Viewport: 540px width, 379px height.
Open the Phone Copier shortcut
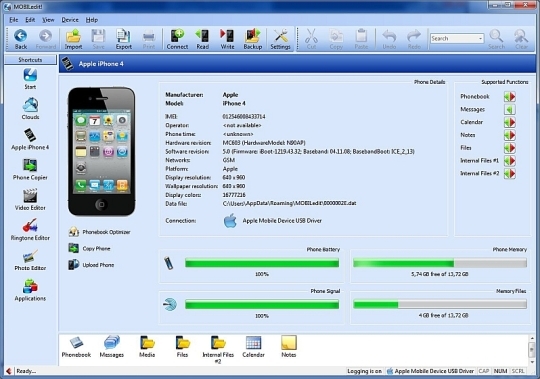click(x=30, y=170)
